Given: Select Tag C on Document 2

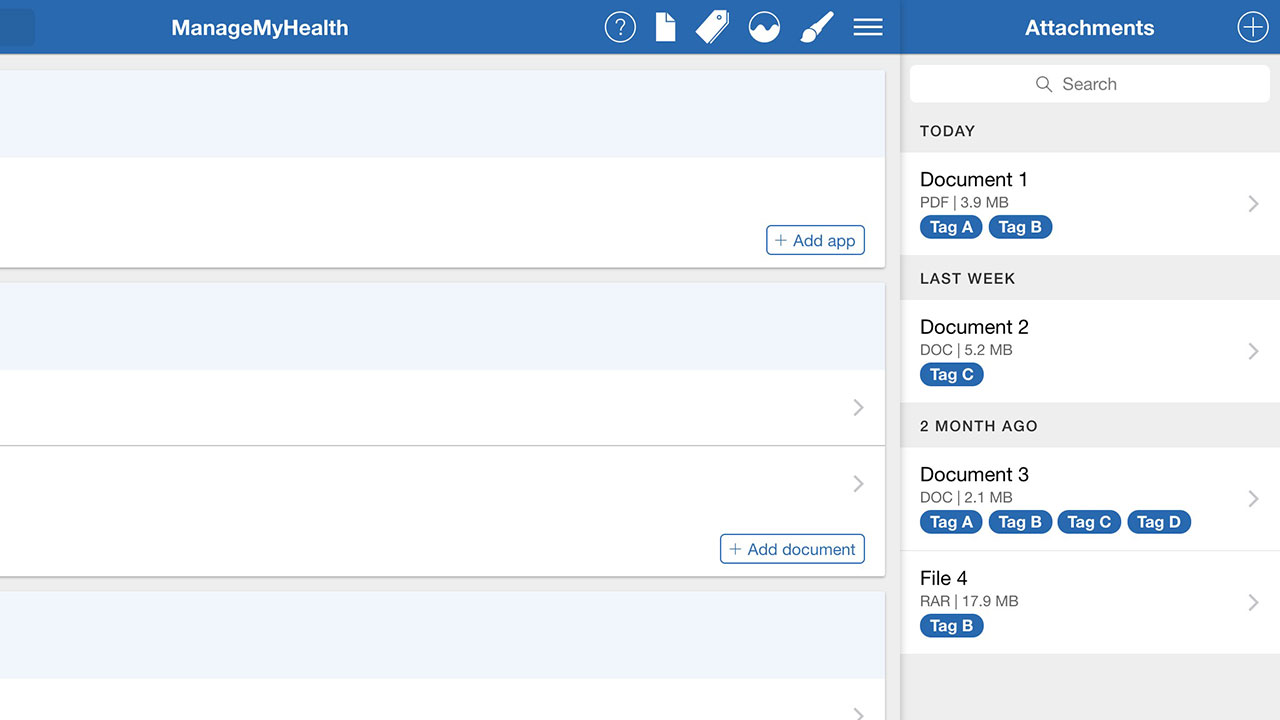Looking at the screenshot, I should click(x=951, y=375).
